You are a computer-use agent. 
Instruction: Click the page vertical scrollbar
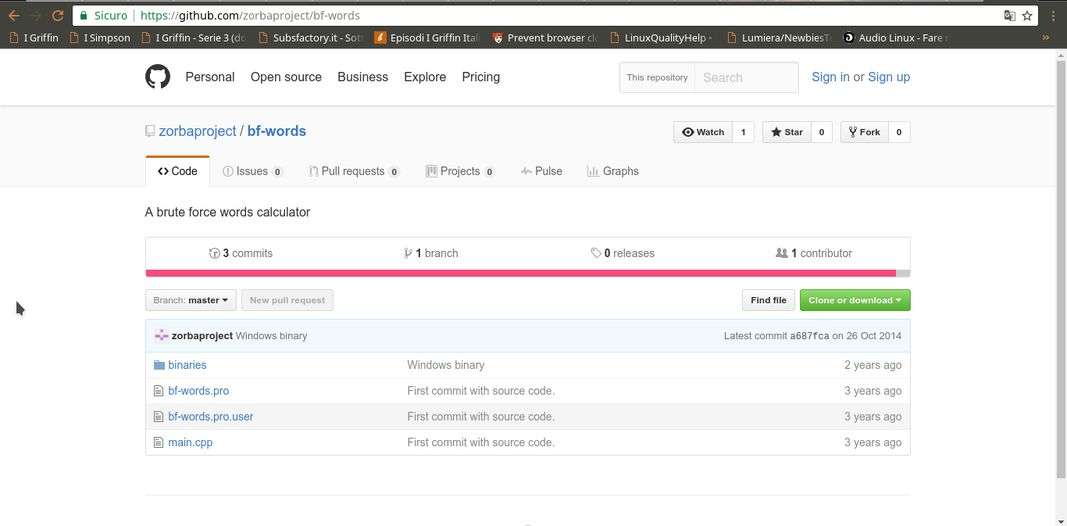pos(1061,269)
